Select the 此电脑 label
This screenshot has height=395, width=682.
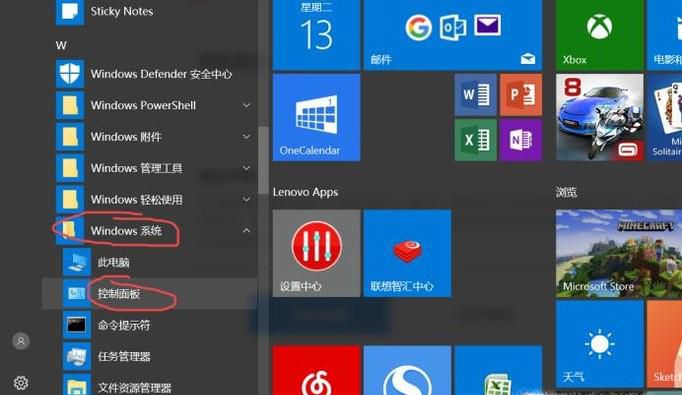point(114,262)
